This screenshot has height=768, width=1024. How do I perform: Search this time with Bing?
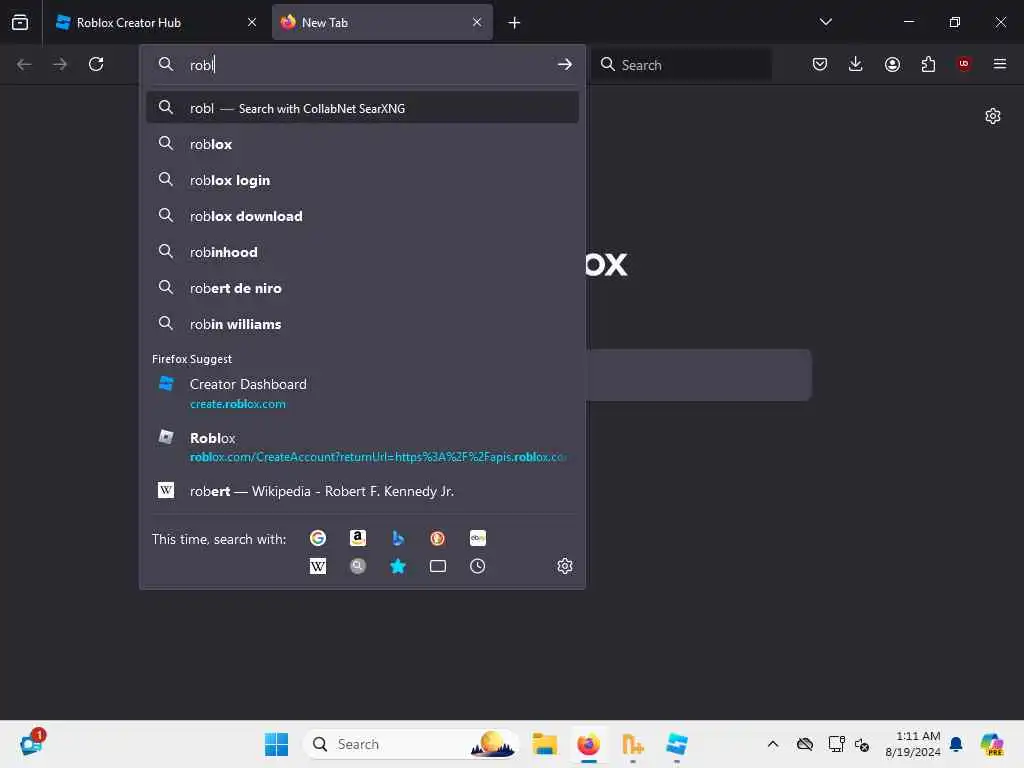(398, 537)
